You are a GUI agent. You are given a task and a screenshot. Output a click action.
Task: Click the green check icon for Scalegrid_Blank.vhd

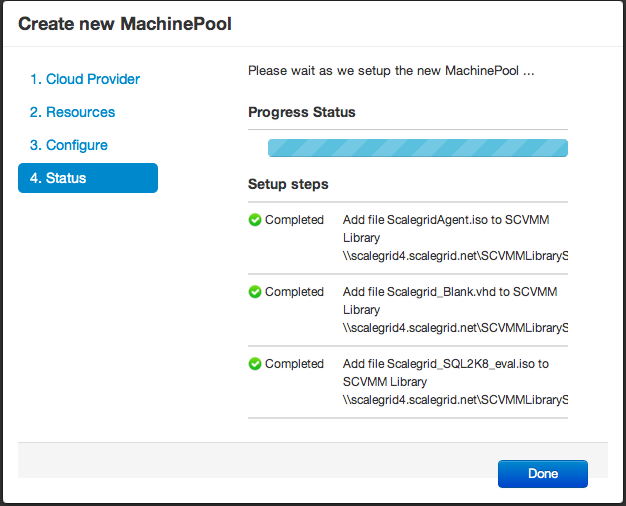click(x=255, y=292)
